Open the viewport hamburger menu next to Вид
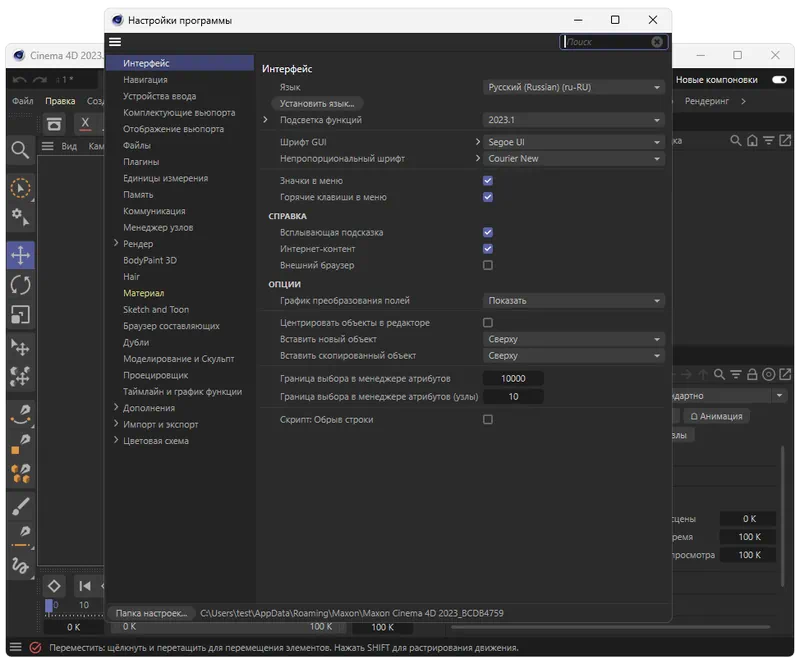The width and height of the screenshot is (800, 664). [47, 146]
